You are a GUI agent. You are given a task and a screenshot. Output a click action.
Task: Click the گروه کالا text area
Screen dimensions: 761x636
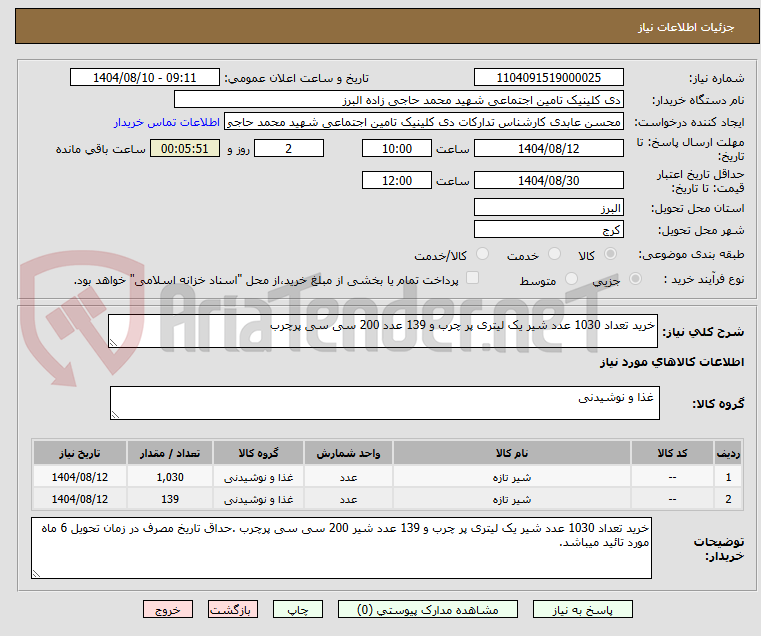coord(384,403)
